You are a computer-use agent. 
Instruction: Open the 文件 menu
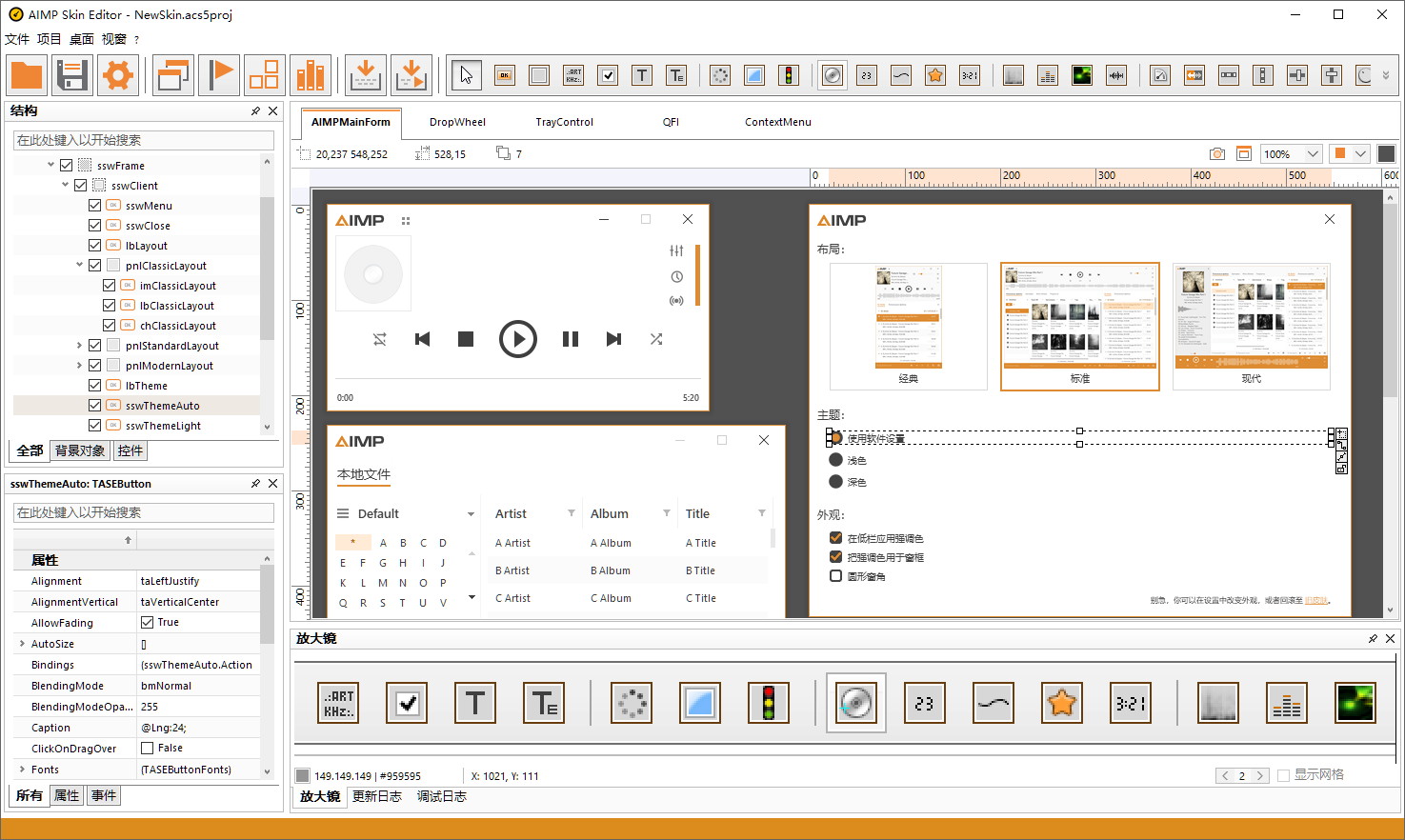[x=17, y=39]
